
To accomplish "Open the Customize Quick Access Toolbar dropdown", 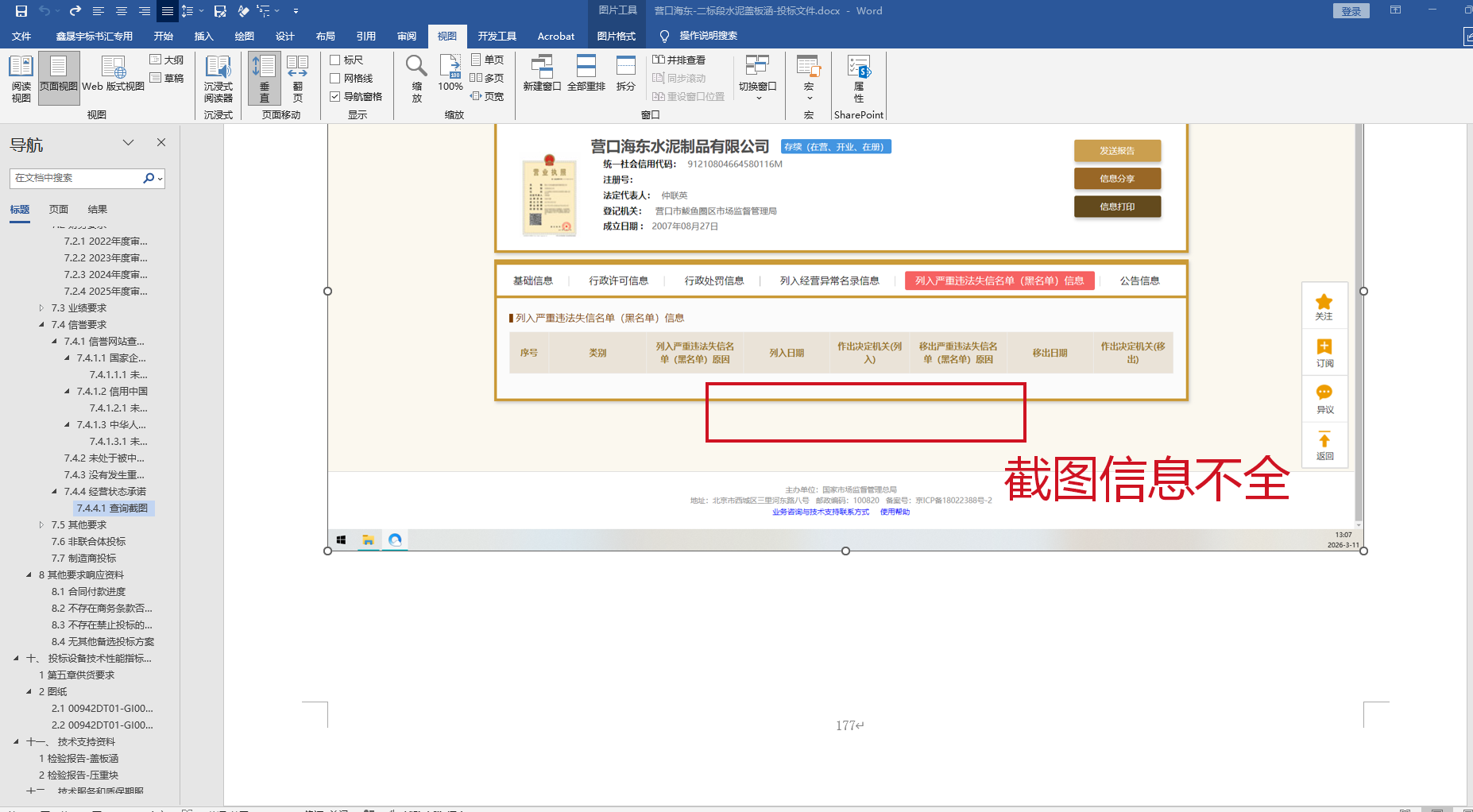I will pos(296,11).
